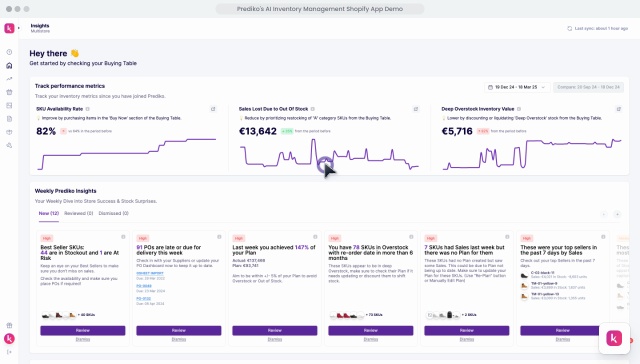The height and width of the screenshot is (364, 640).
Task: Open the lowest icon in sidebar's upper group
Action: (x=9, y=145)
